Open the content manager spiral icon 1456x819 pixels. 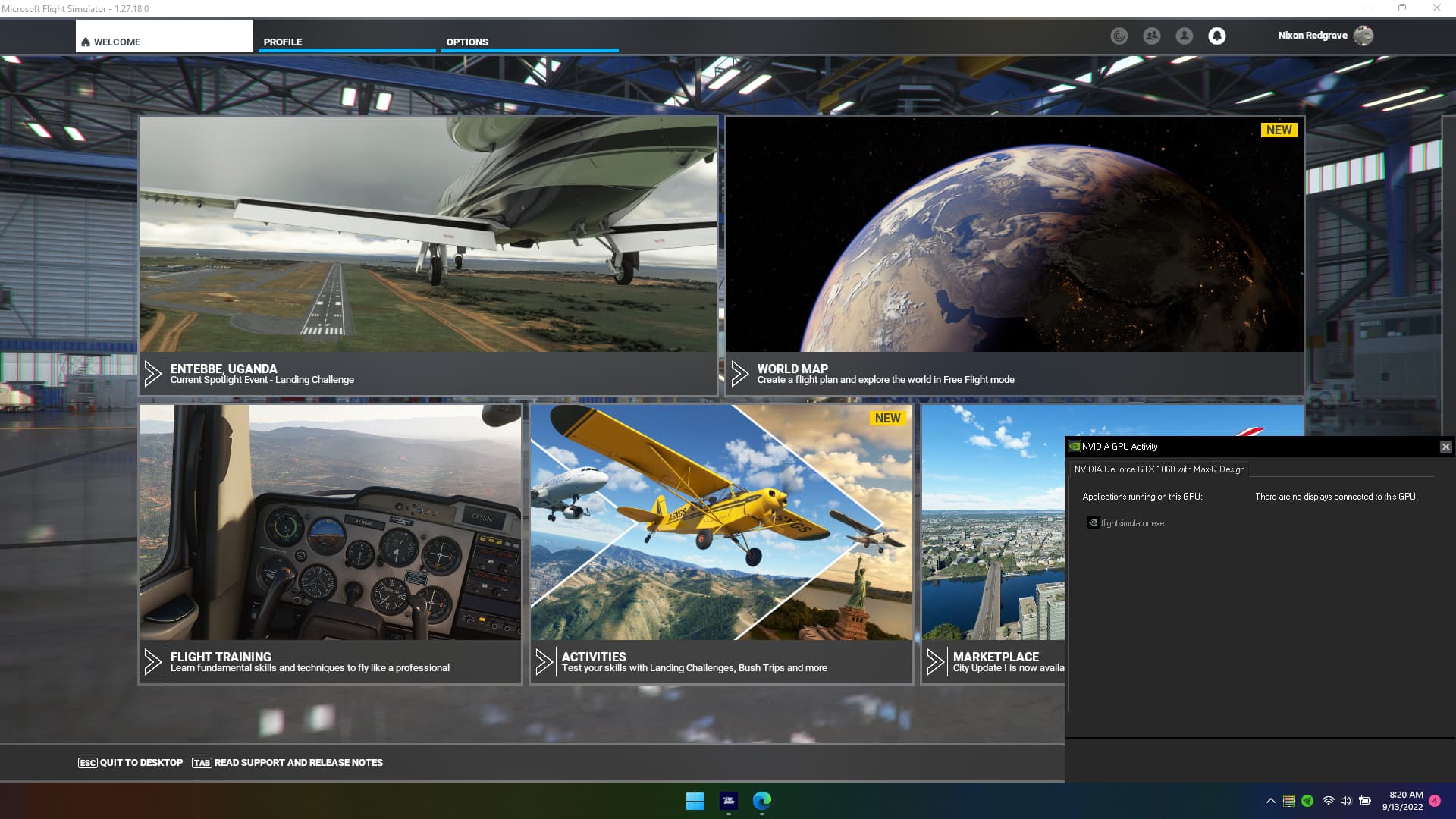click(1119, 36)
